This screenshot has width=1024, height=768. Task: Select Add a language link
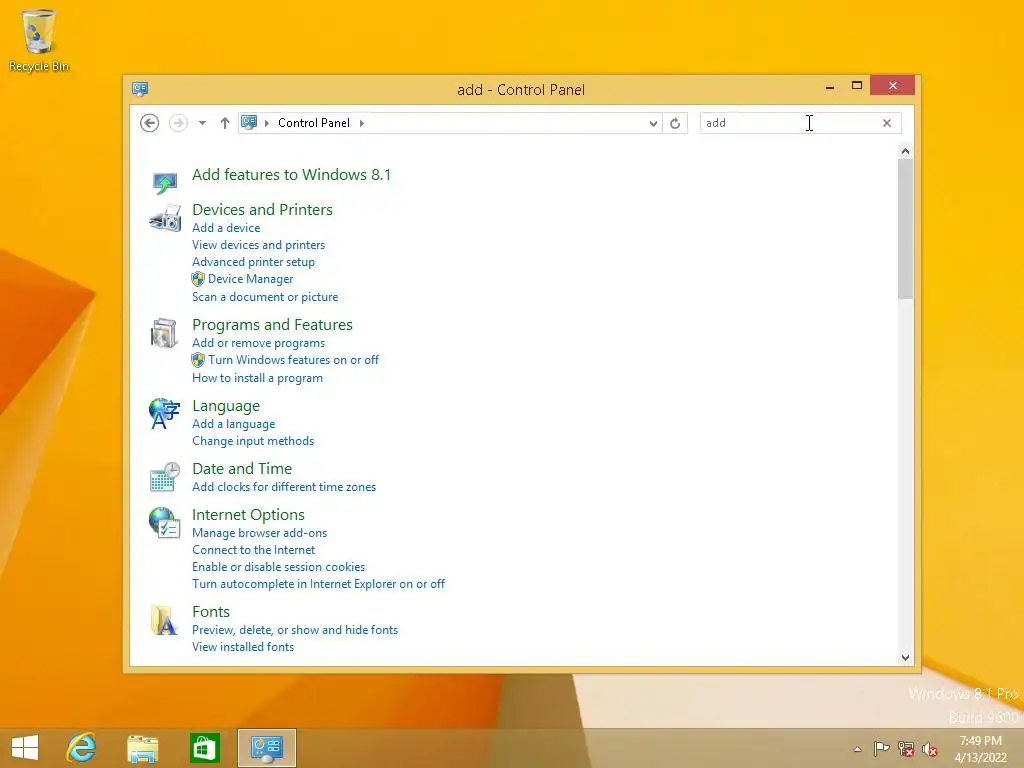(x=234, y=424)
